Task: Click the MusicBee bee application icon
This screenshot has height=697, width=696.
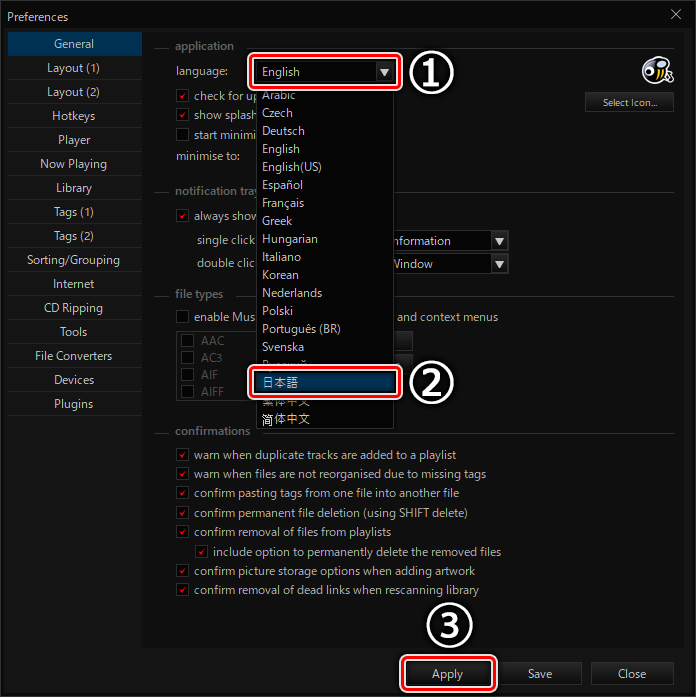Action: 657,70
